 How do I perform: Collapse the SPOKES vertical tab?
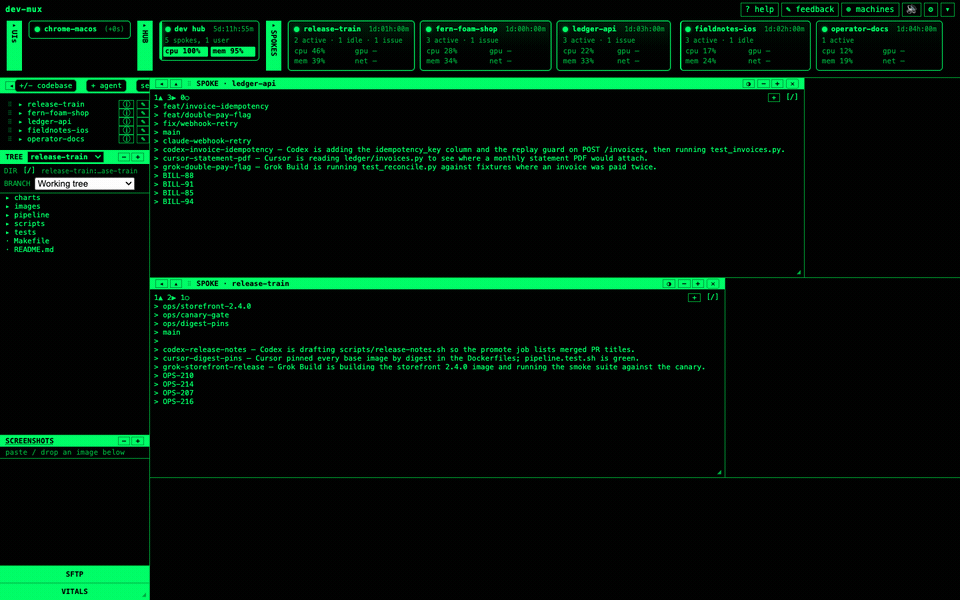tap(274, 45)
